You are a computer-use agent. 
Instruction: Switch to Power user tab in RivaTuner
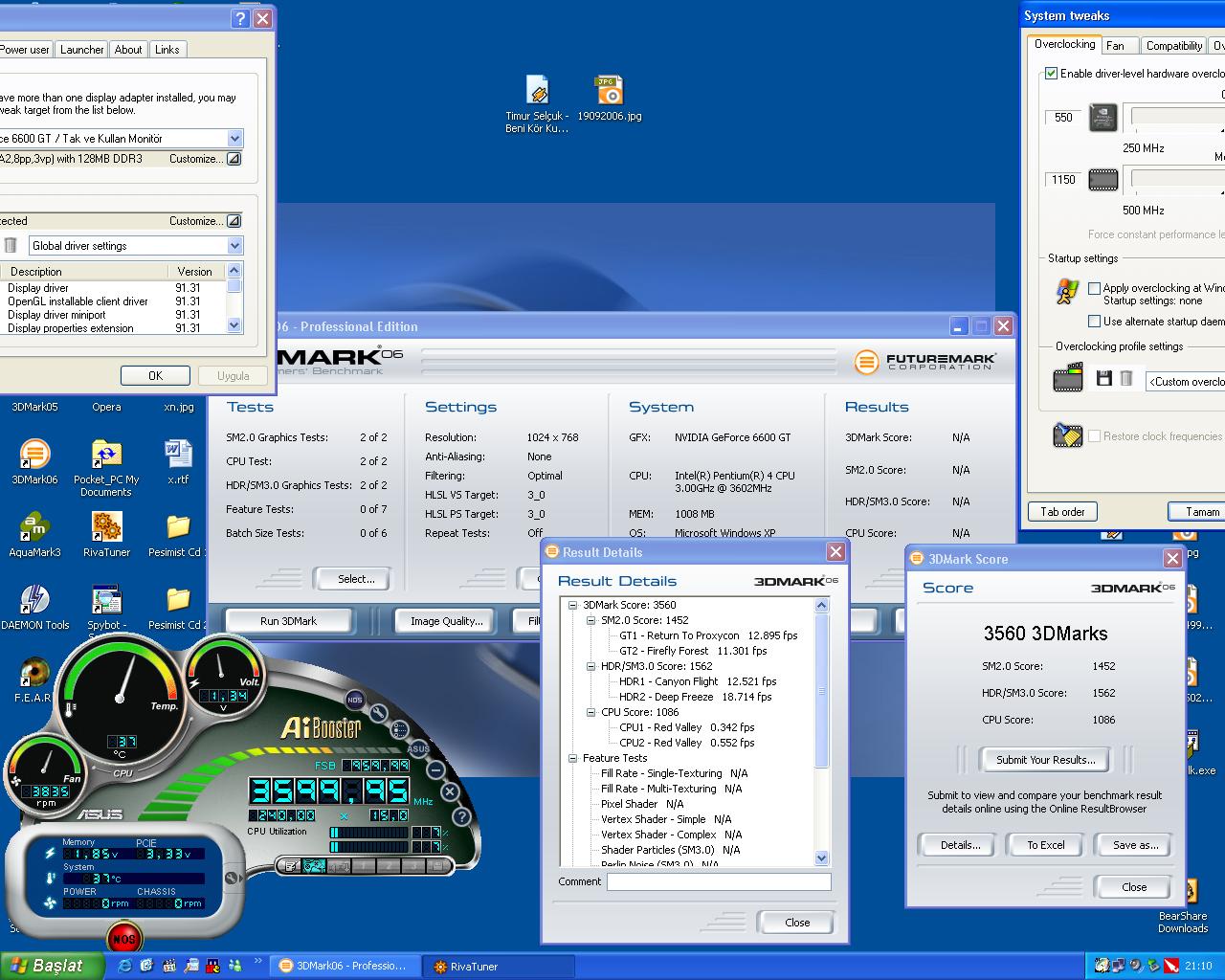point(24,50)
